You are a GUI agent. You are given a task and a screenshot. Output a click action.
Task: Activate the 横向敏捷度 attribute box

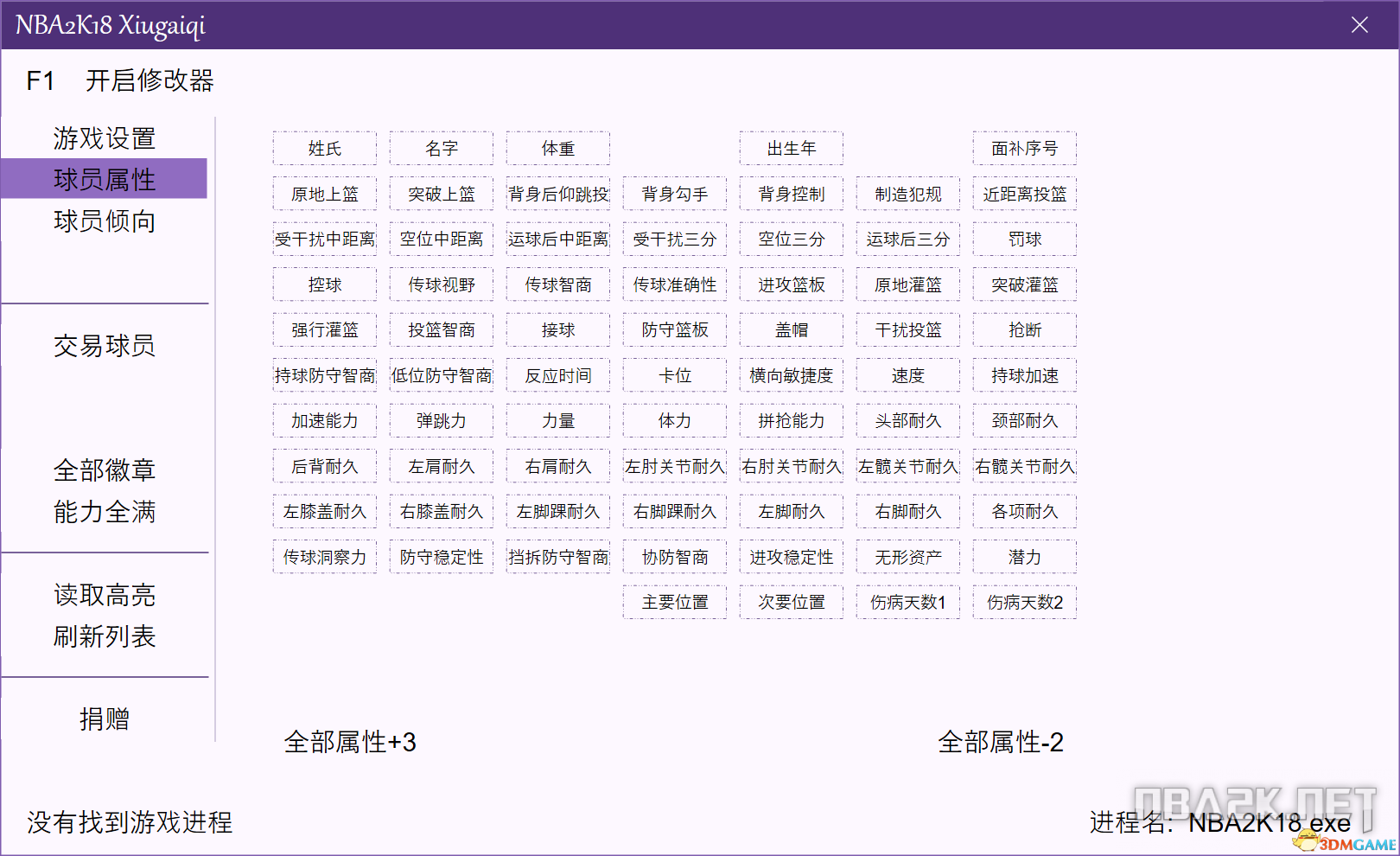(792, 375)
